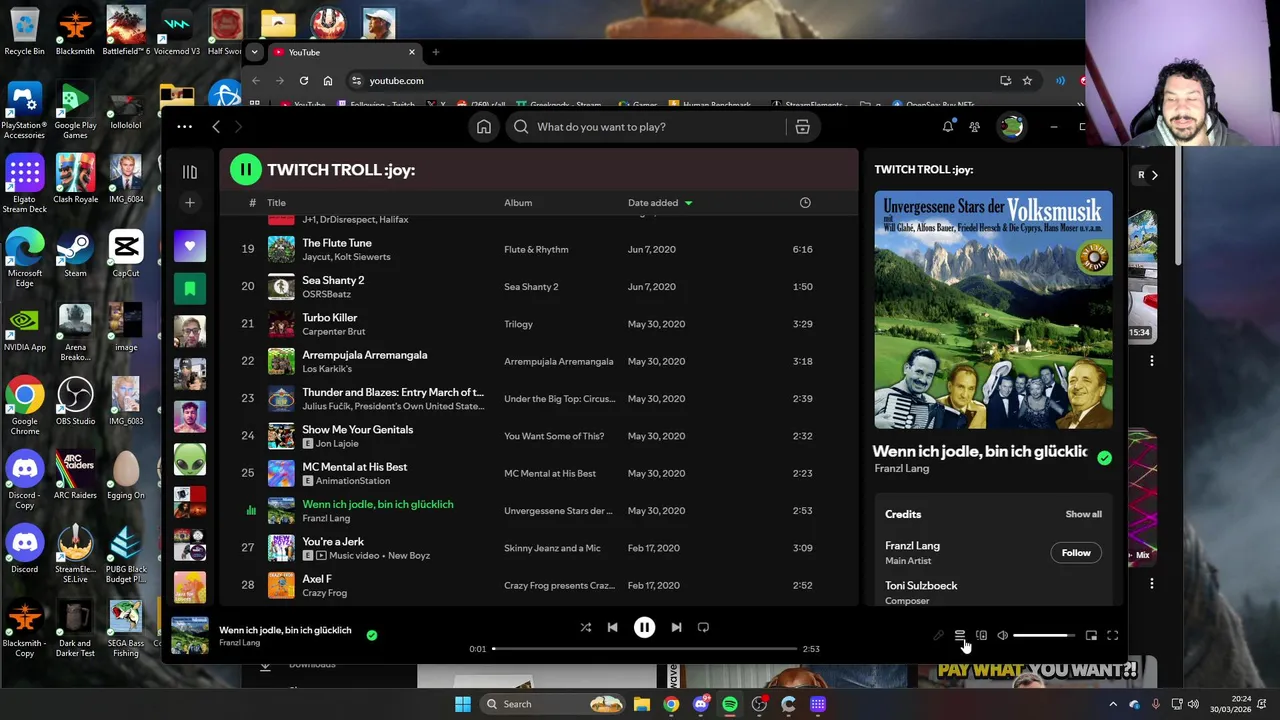Image resolution: width=1280 pixels, height=720 pixels.
Task: Open the Spotify queue icon
Action: pyautogui.click(x=960, y=635)
